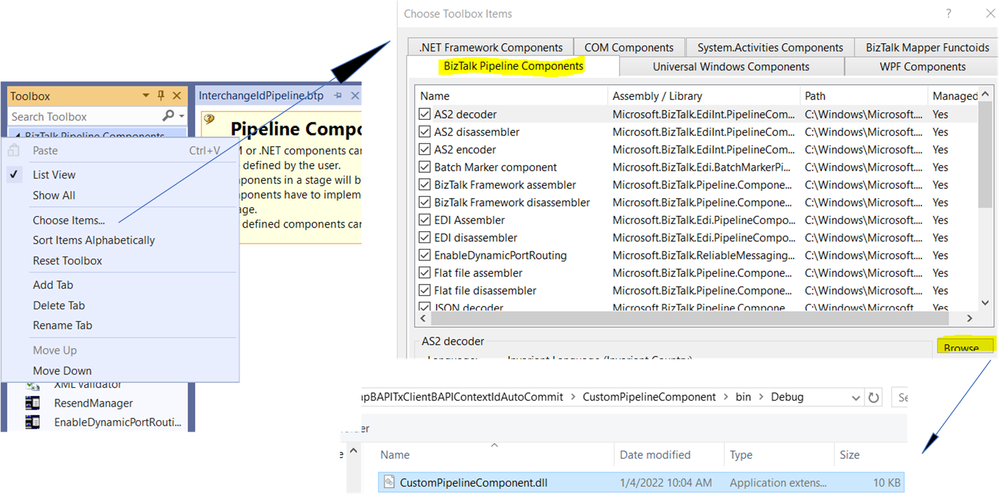
Task: Select the BizTalk Pipeline Components tab
Action: [x=513, y=66]
